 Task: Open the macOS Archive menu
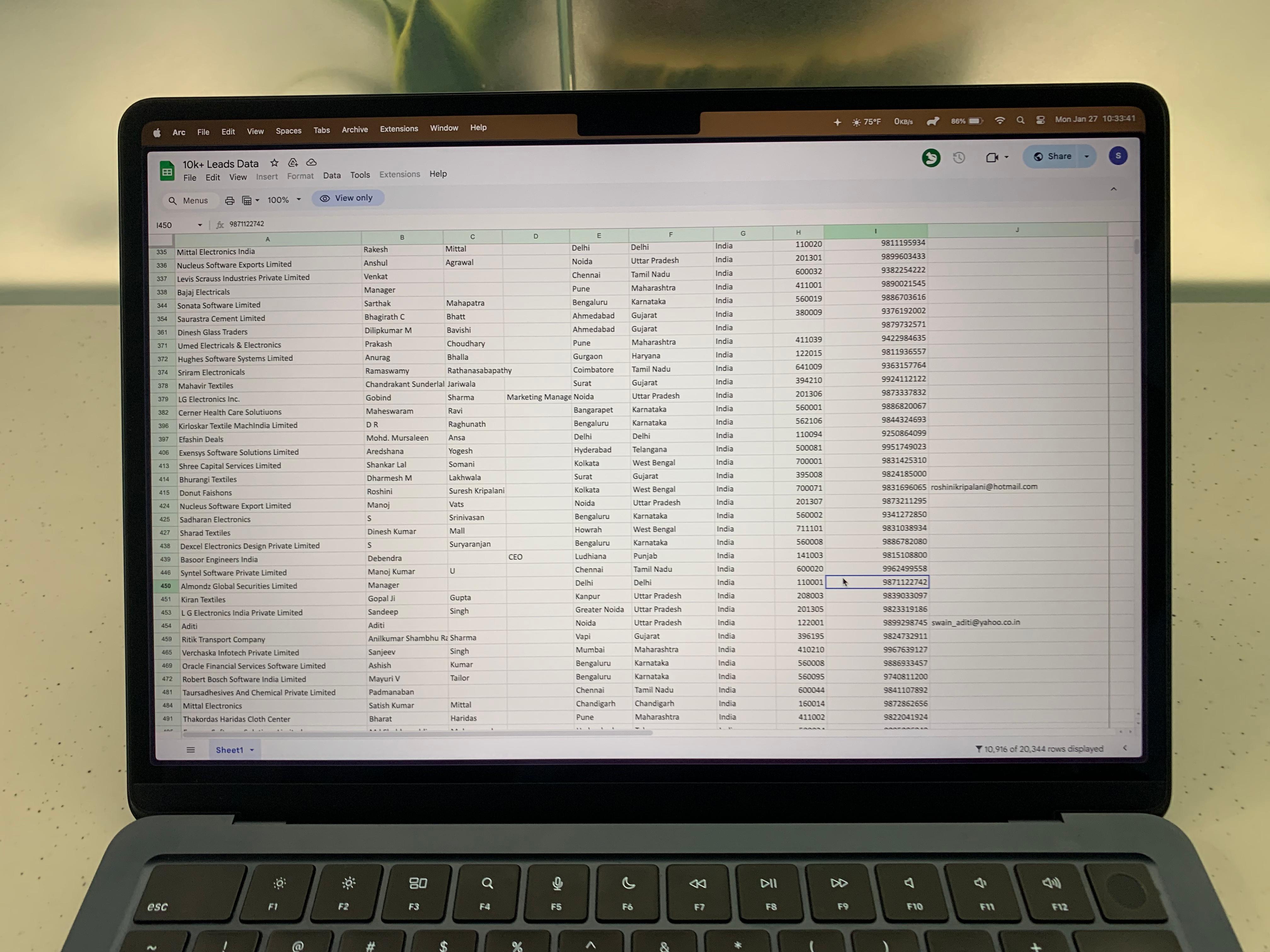pos(355,130)
